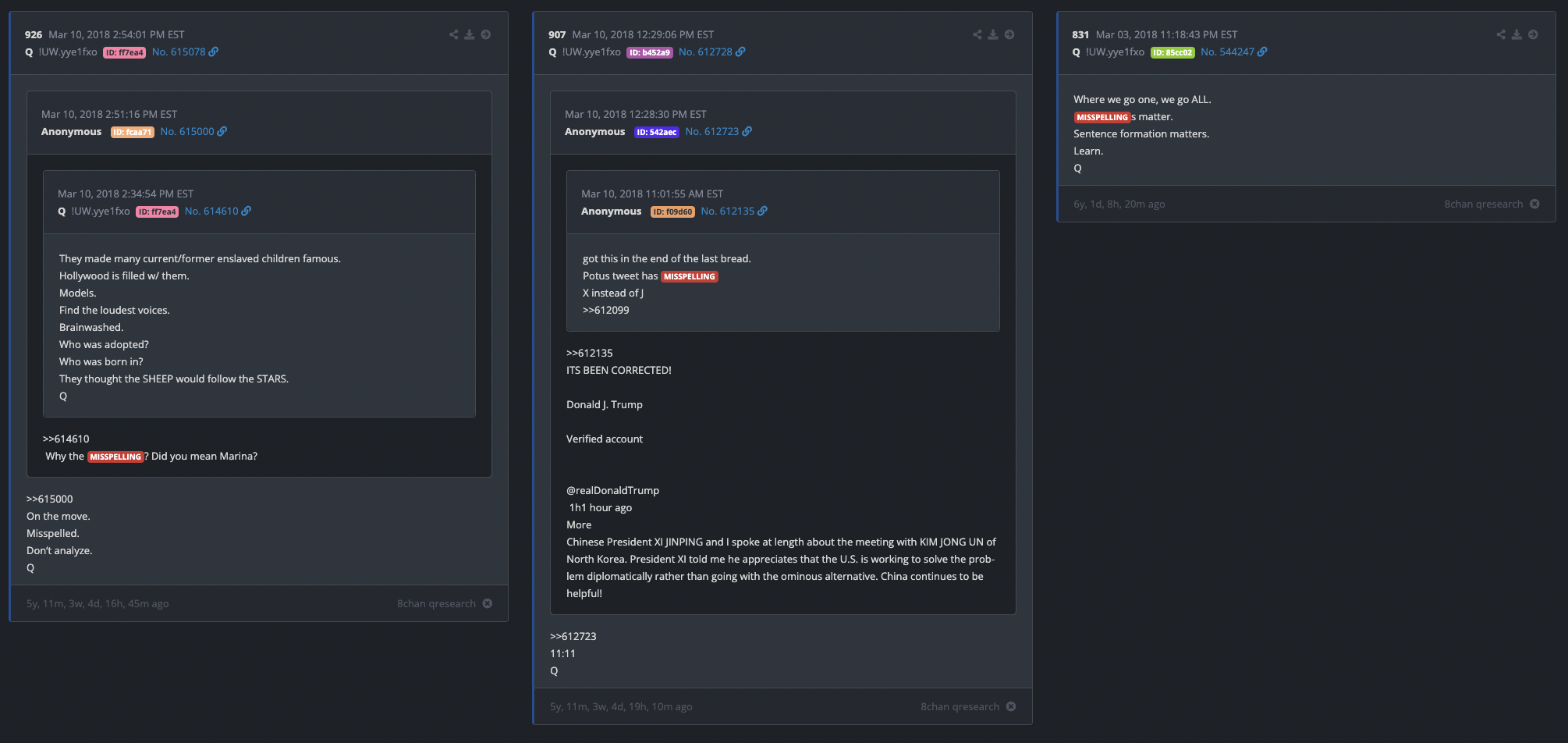Click the ID: b452a9 badge
This screenshot has width=1568, height=743.
point(650,52)
